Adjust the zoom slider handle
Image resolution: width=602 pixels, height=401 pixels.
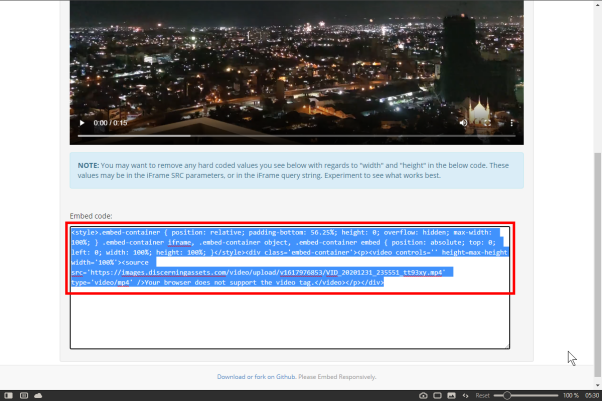coord(507,395)
